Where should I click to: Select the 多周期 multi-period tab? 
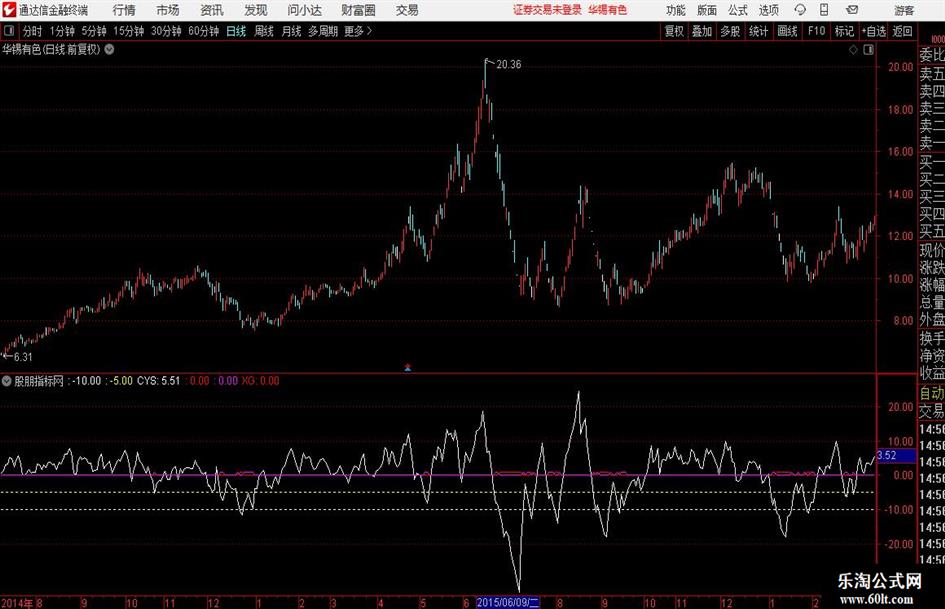click(323, 31)
